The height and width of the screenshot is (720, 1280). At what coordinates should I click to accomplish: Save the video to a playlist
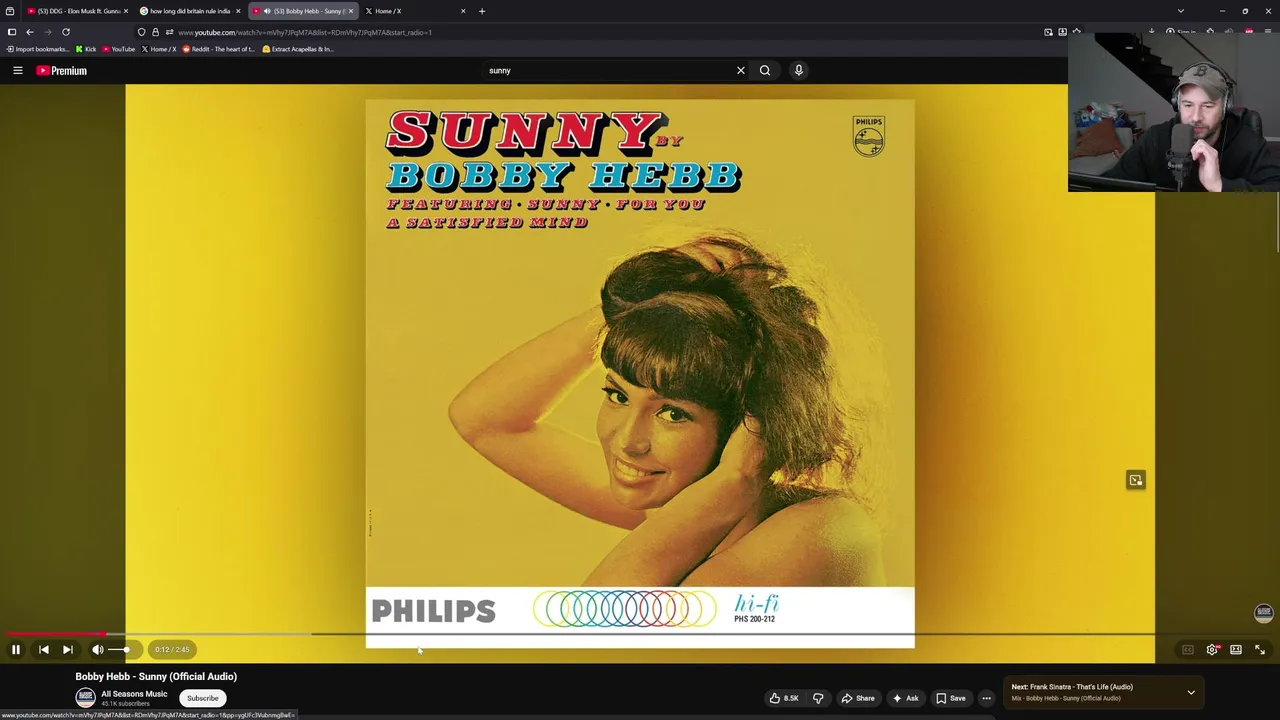[x=950, y=698]
